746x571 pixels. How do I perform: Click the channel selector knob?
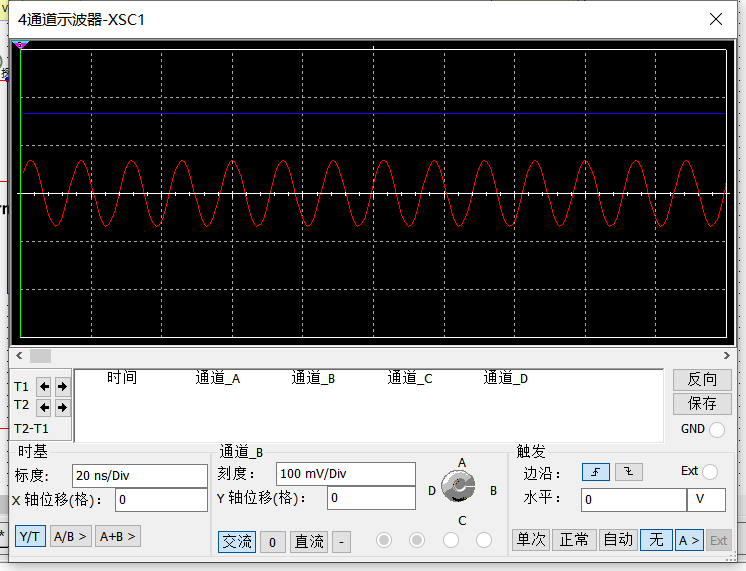(458, 487)
